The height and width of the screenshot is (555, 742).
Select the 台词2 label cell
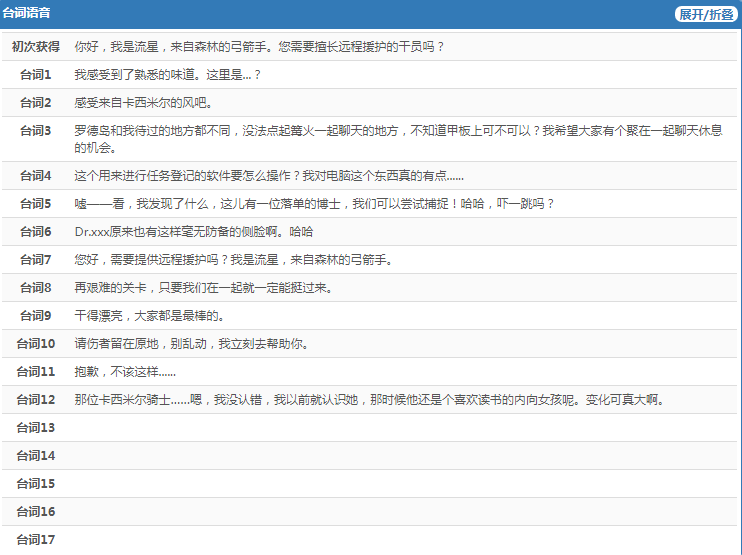click(x=35, y=103)
